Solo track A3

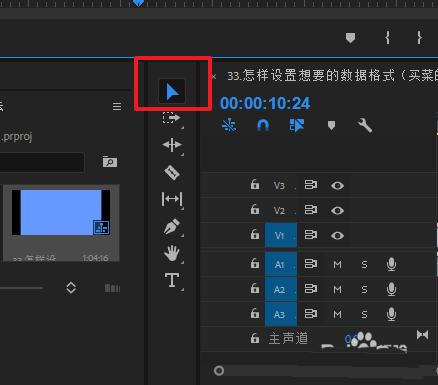364,315
